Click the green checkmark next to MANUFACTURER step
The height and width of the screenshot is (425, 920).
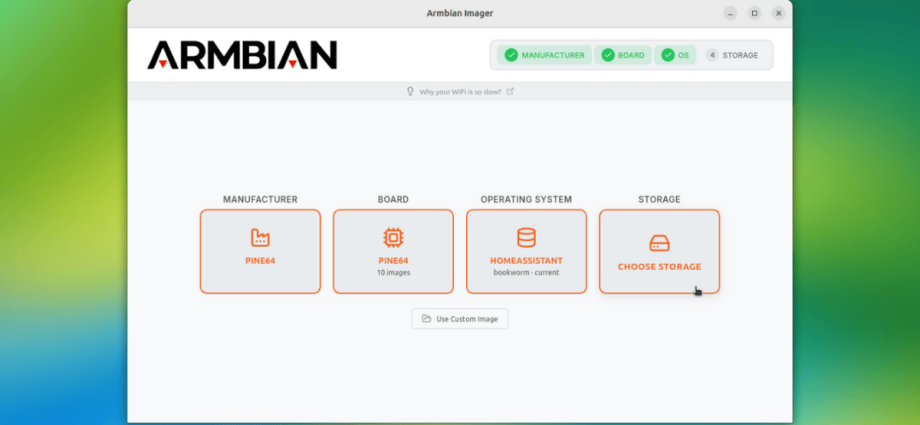click(511, 55)
